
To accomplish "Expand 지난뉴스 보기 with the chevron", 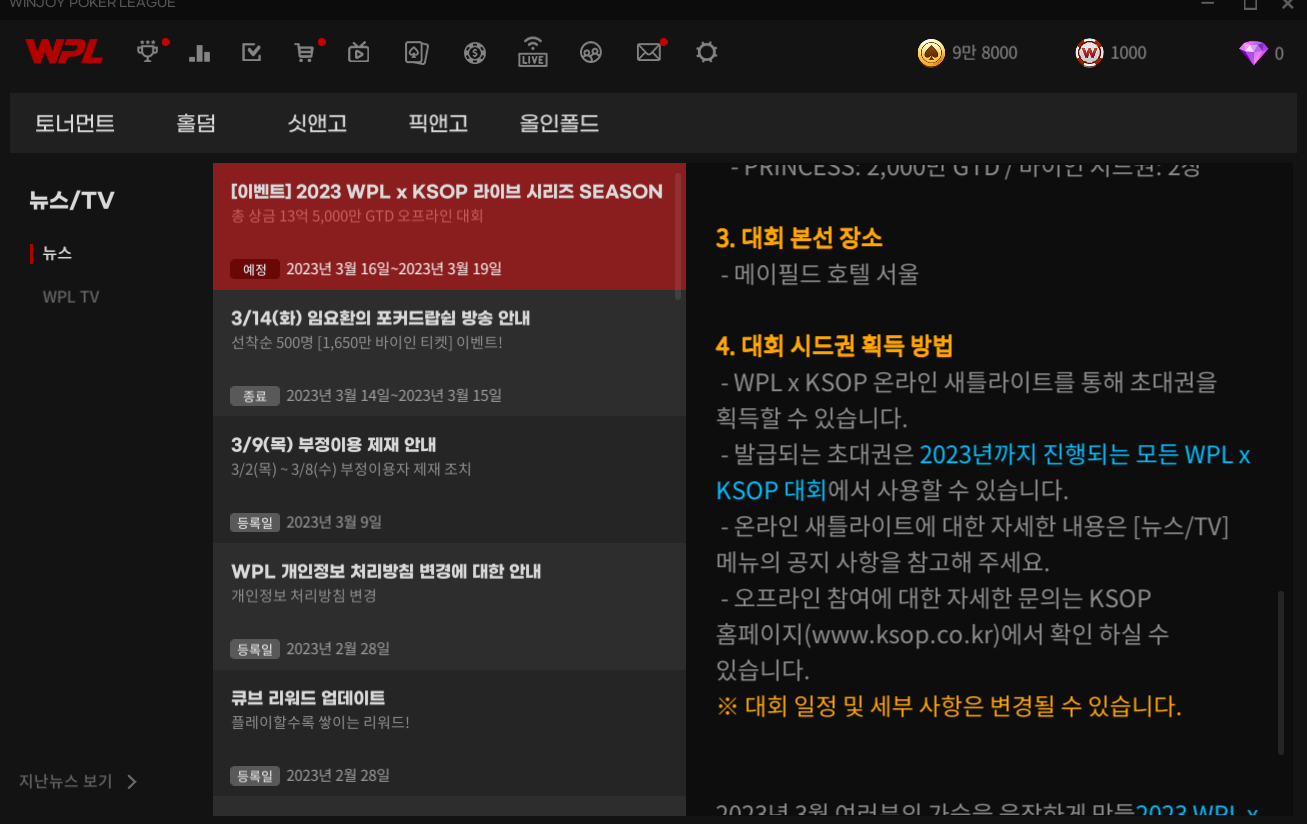I will pos(131,782).
